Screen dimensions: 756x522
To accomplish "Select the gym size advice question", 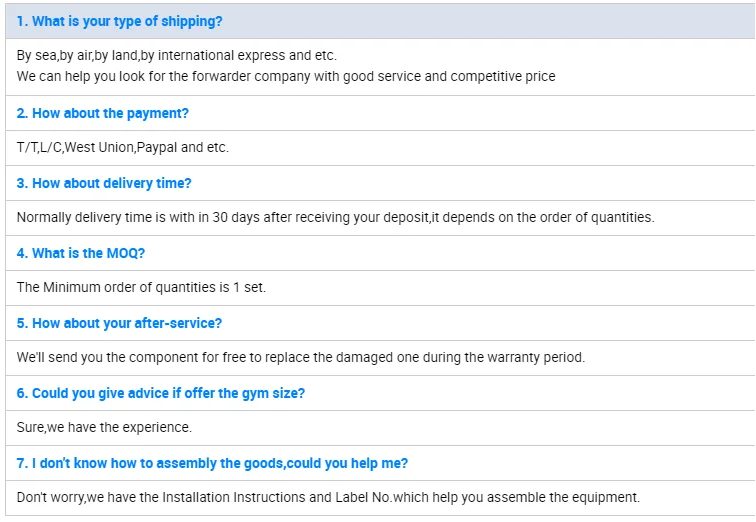I will (160, 393).
